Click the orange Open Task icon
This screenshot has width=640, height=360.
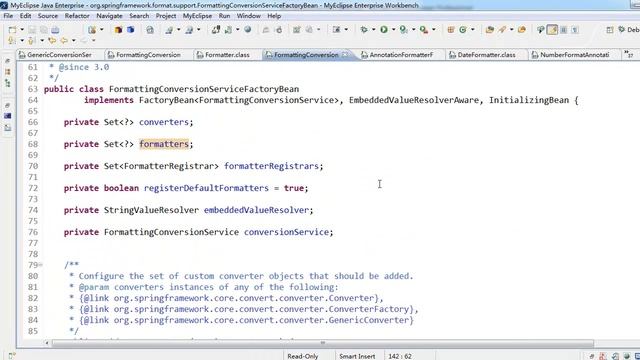pos(521,30)
